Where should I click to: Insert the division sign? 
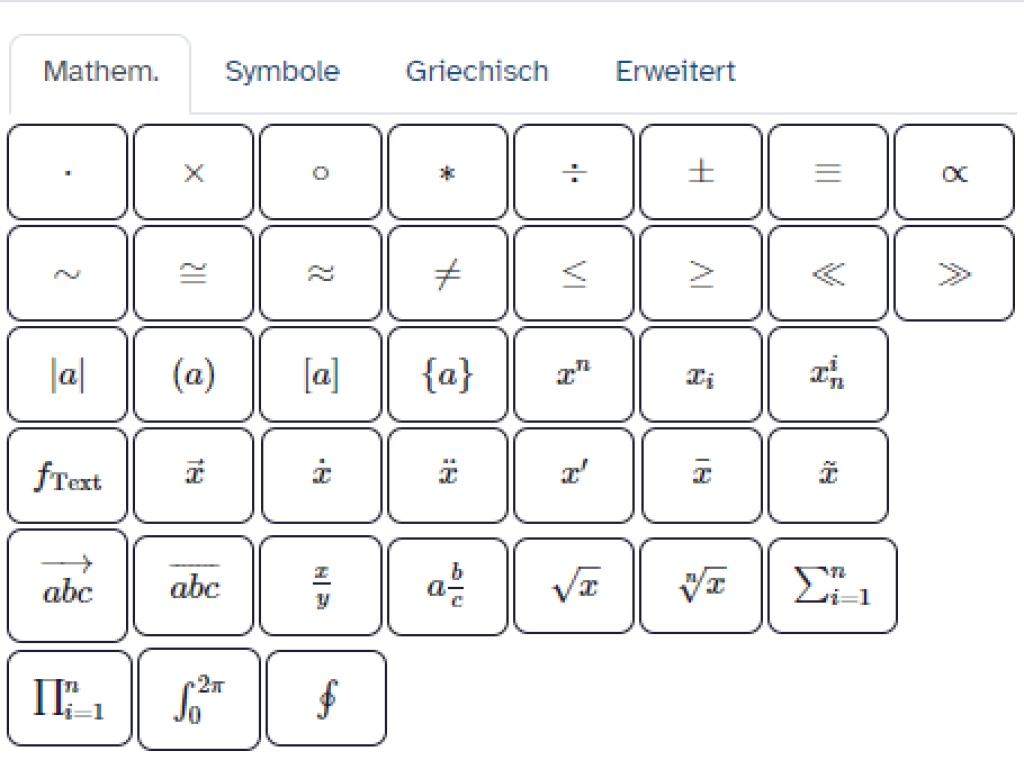pos(573,172)
